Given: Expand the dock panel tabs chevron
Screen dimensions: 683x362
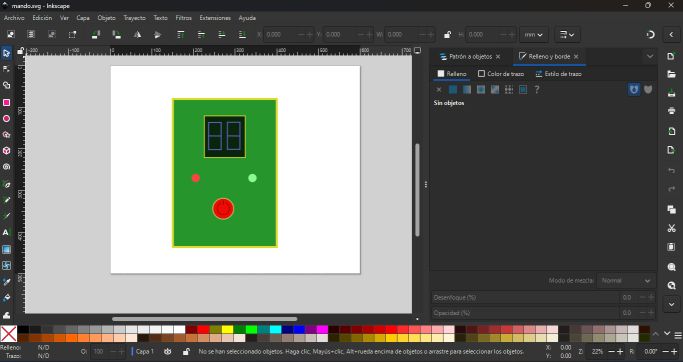Looking at the screenshot, I should pyautogui.click(x=650, y=56).
